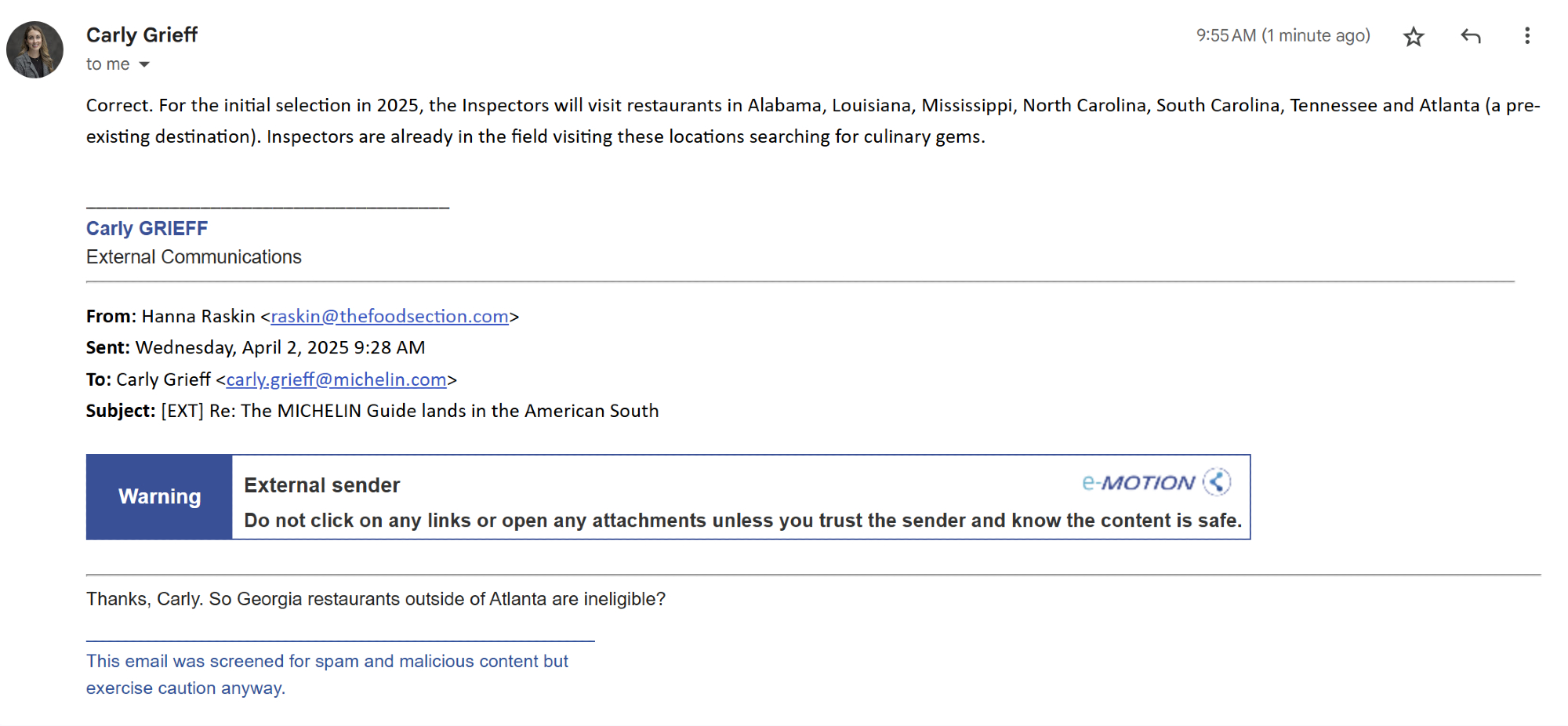
Task: Click the e-MOTION logo in warning banner
Action: 1138,483
